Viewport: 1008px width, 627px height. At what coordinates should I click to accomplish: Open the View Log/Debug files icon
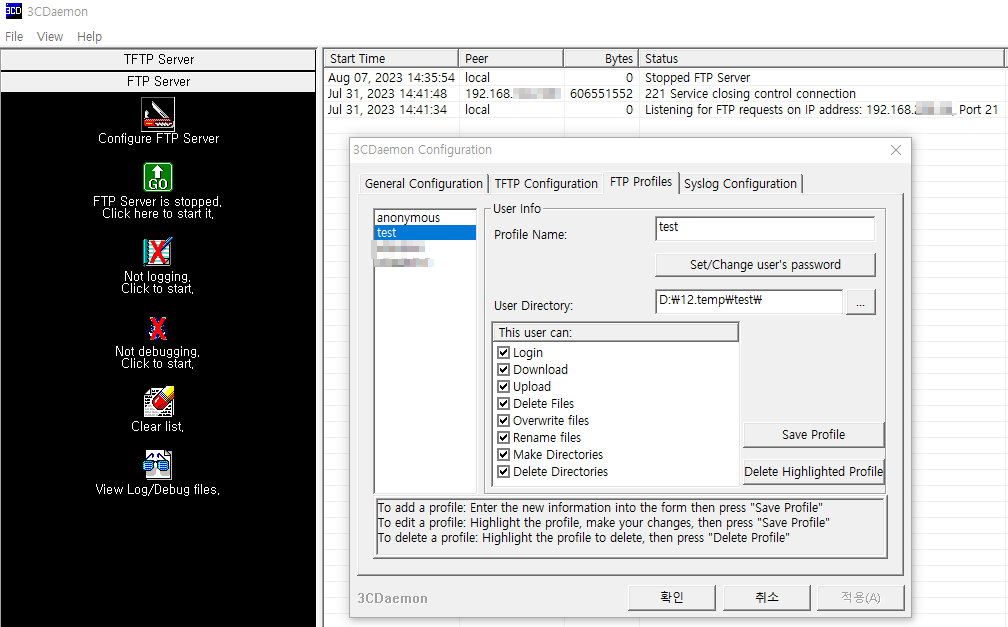158,464
